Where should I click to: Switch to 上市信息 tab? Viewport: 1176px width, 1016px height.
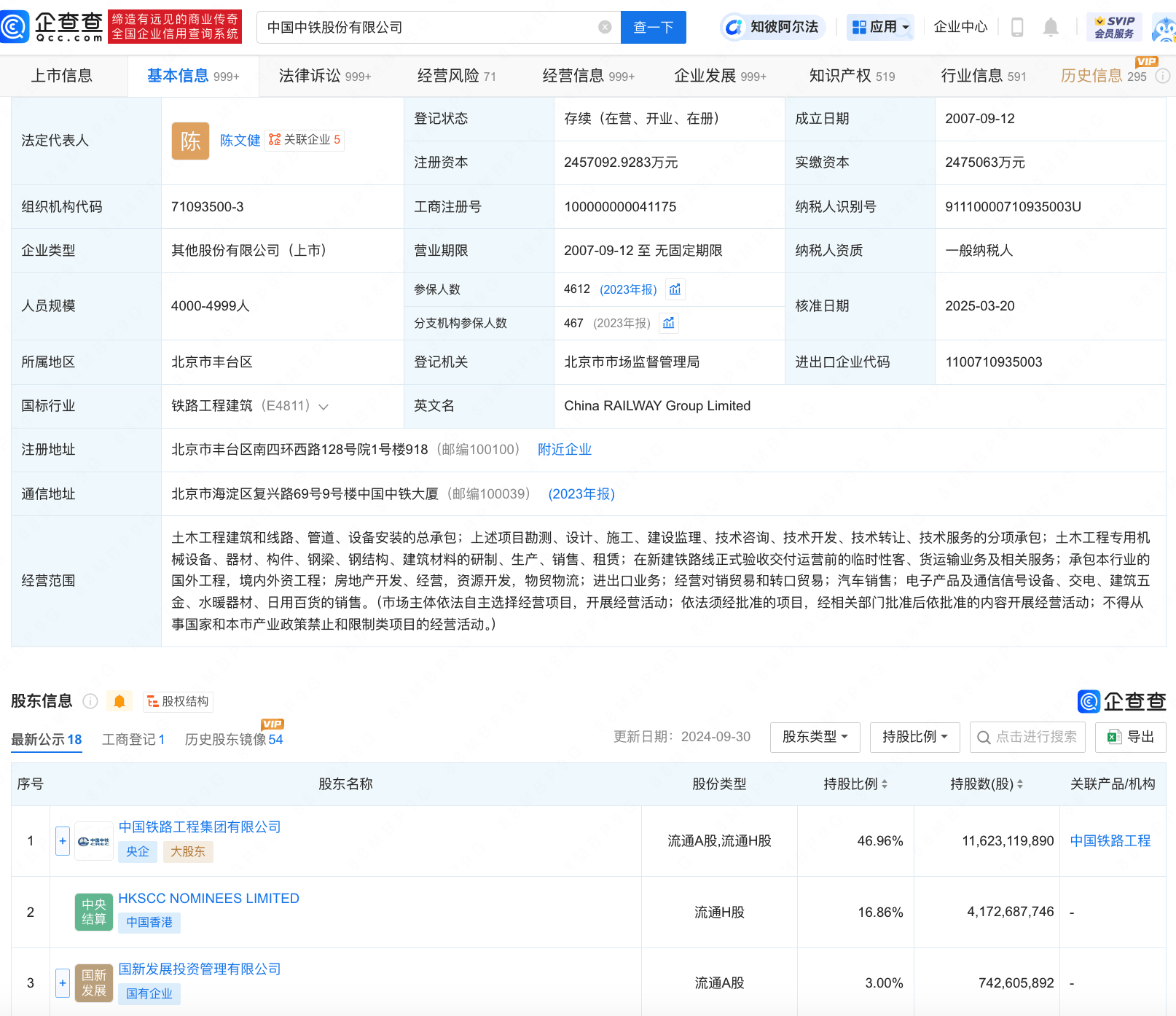(x=62, y=76)
